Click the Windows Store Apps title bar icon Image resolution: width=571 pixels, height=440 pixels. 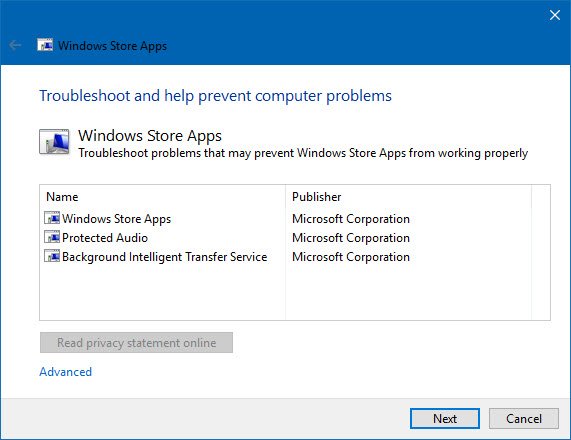click(45, 45)
